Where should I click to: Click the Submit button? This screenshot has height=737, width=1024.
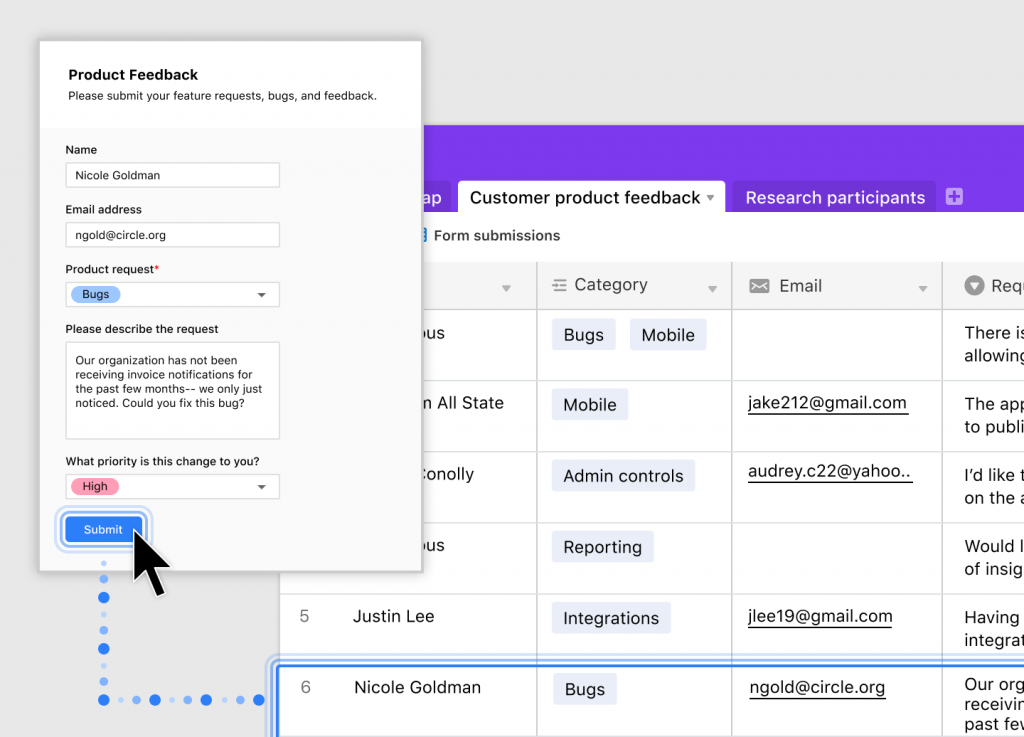pos(103,530)
